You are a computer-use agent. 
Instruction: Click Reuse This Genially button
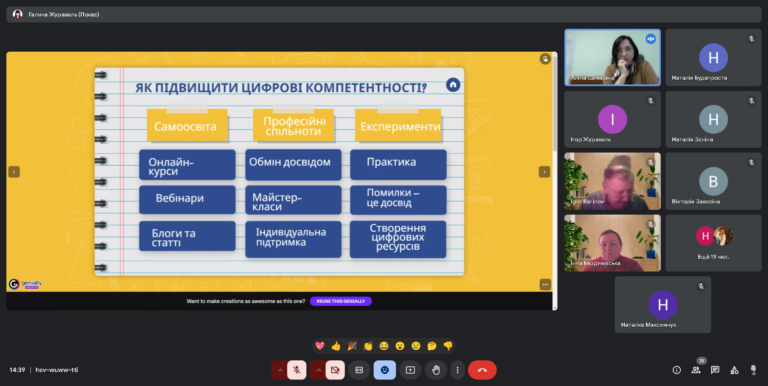[341, 301]
